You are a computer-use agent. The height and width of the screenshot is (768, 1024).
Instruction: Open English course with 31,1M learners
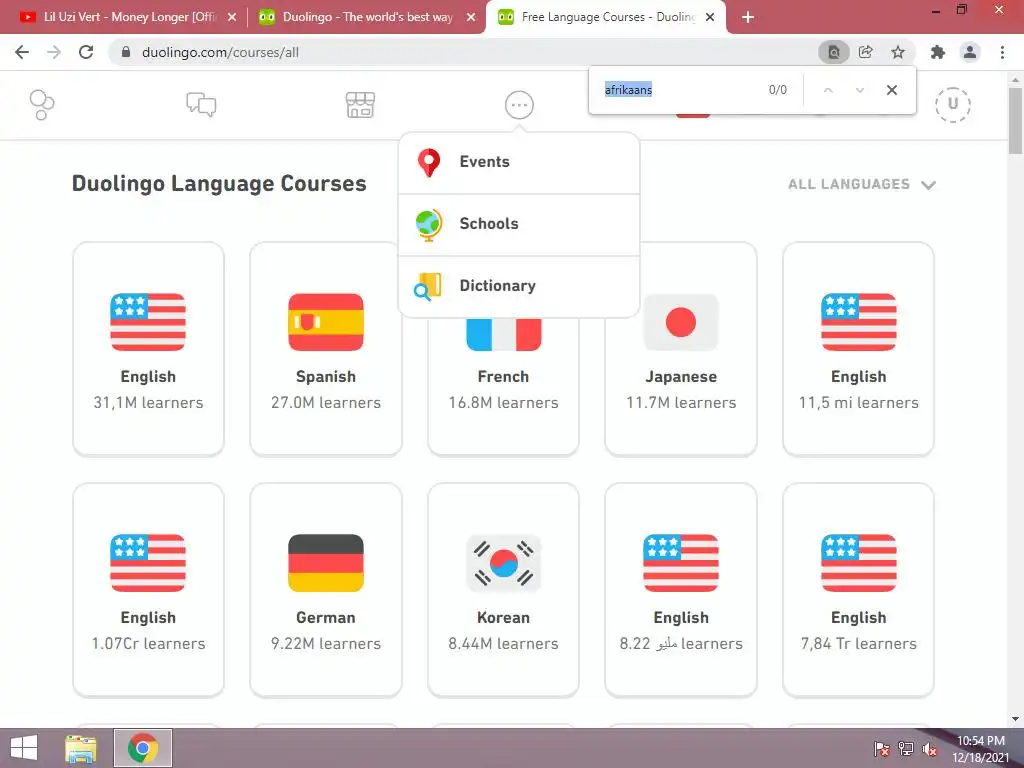[148, 349]
